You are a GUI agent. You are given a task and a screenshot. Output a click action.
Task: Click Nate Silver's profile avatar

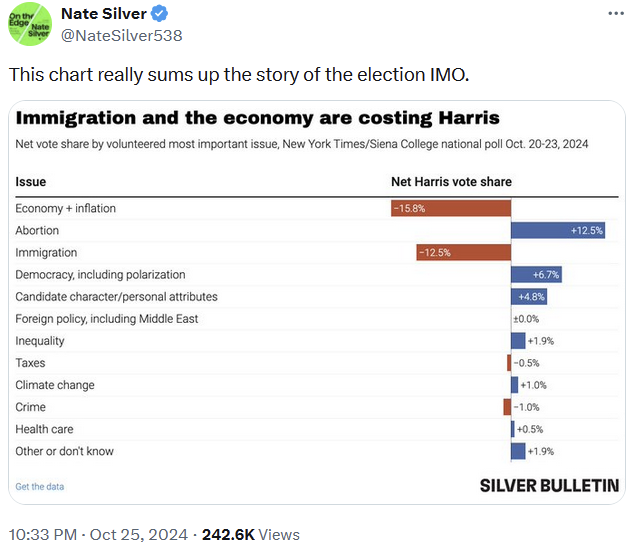[x=29, y=24]
